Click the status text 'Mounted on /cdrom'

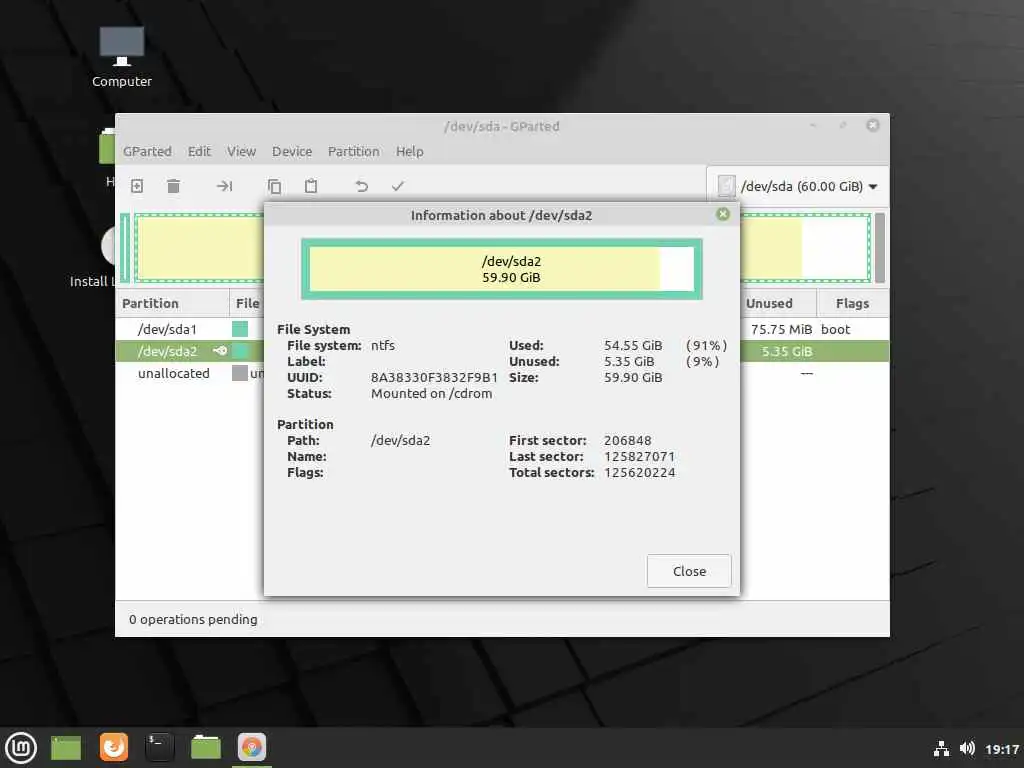tap(432, 394)
